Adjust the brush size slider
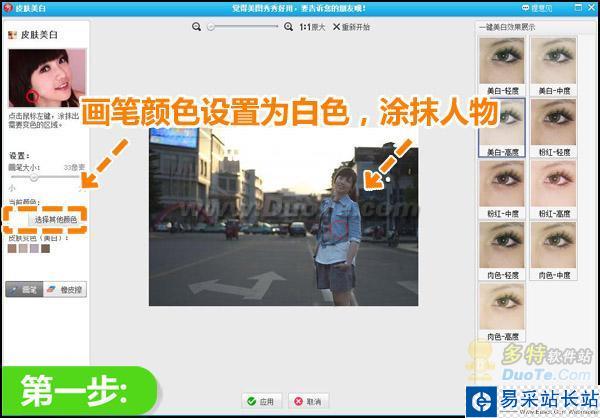 [x=34, y=177]
